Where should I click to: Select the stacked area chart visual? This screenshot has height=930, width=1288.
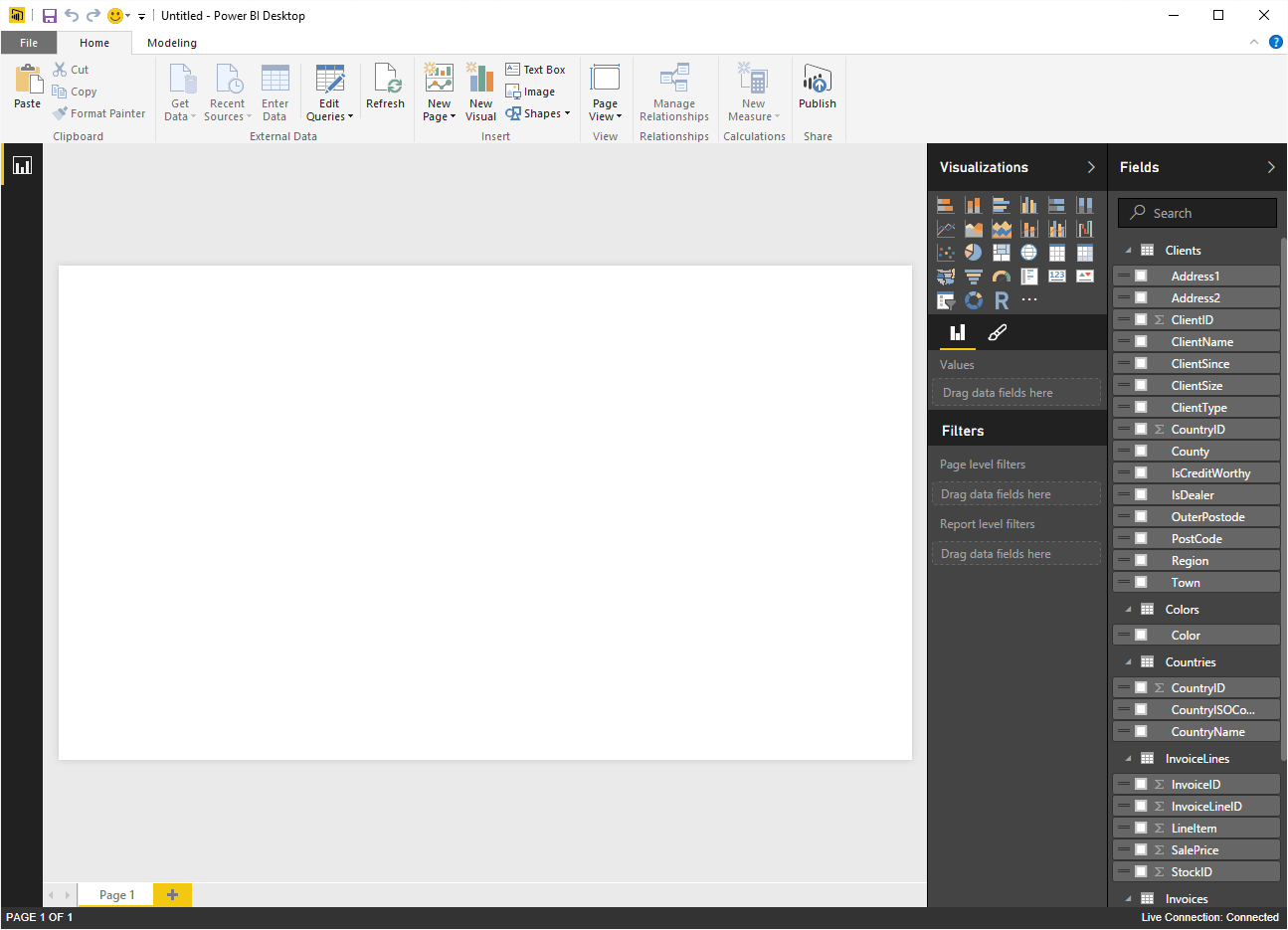point(1002,229)
